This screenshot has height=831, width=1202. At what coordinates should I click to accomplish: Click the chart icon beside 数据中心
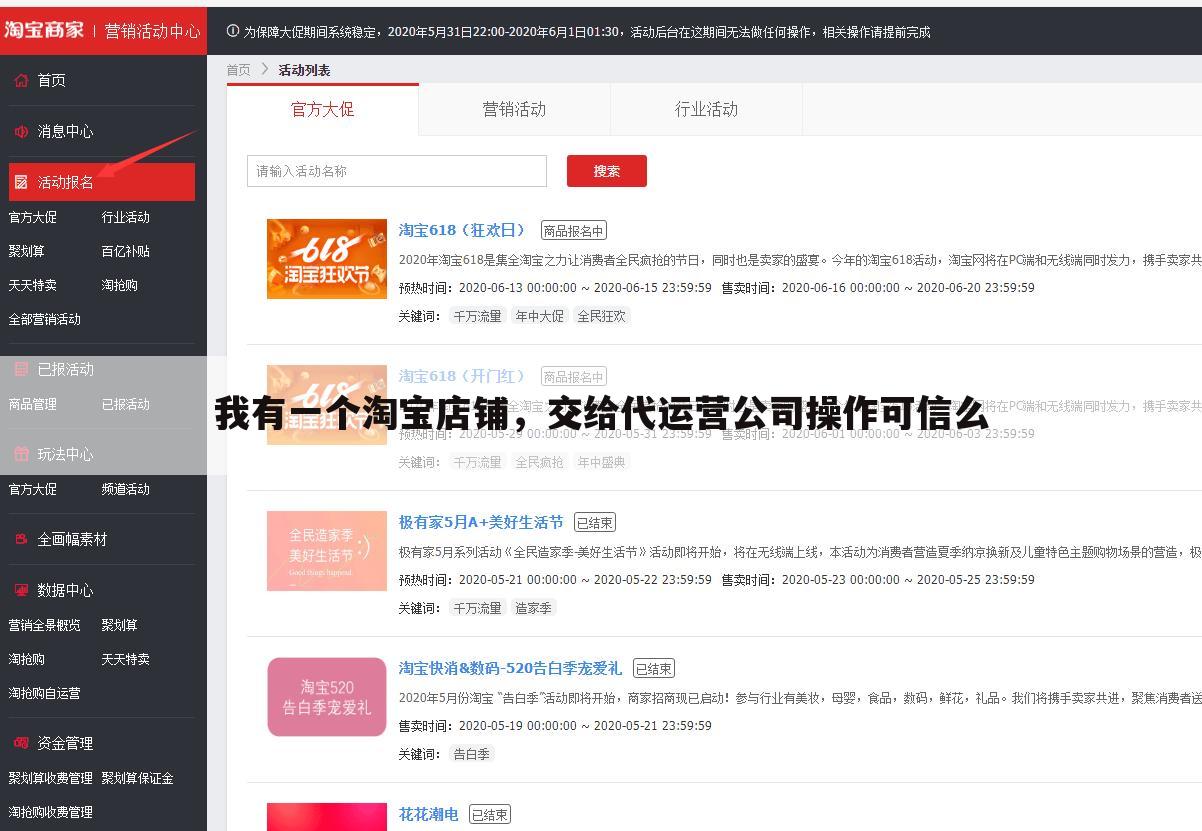click(21, 590)
